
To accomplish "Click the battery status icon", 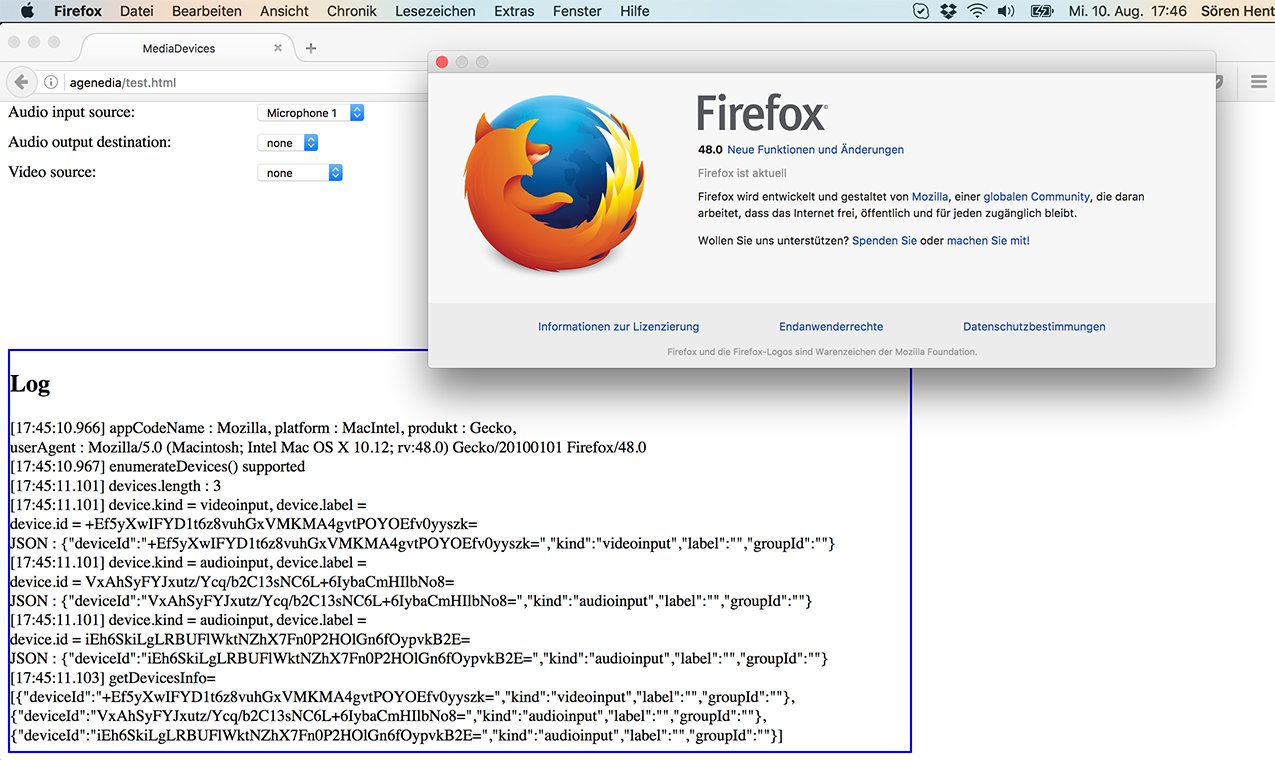I will [x=1041, y=11].
